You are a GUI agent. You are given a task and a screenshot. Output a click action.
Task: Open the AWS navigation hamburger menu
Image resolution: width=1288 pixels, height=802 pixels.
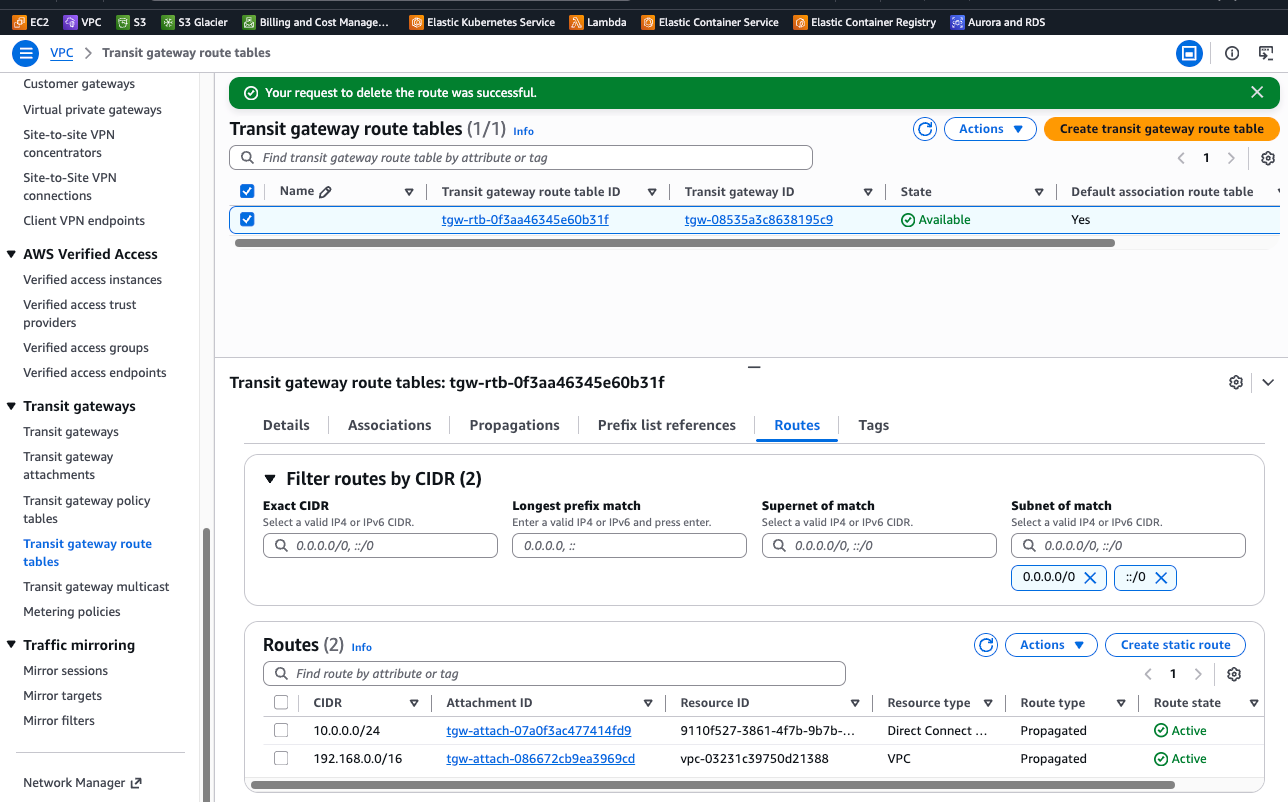[26, 53]
